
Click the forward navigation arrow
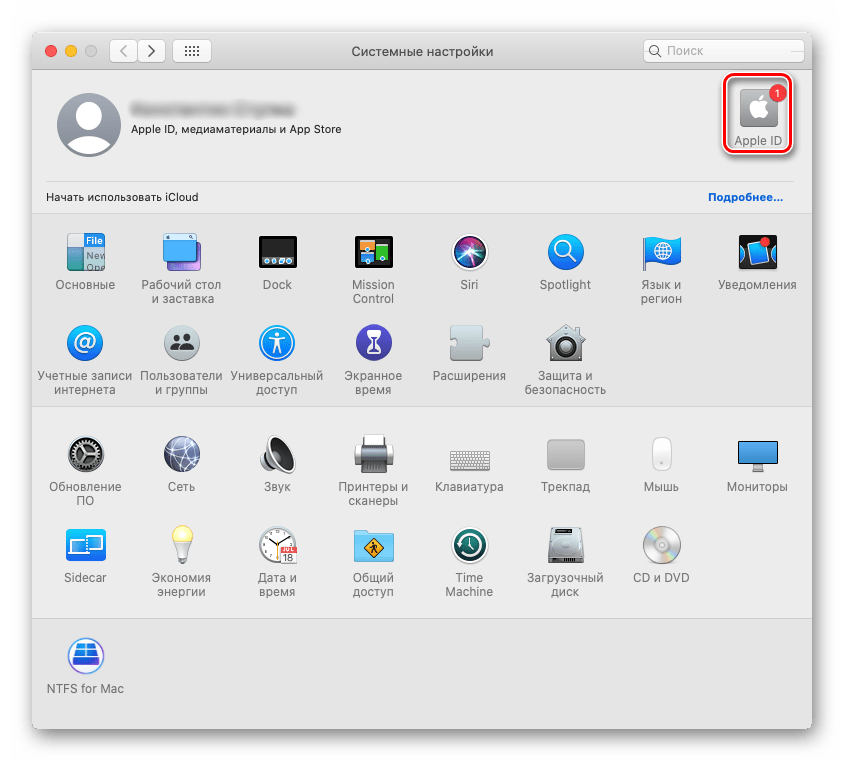click(152, 51)
